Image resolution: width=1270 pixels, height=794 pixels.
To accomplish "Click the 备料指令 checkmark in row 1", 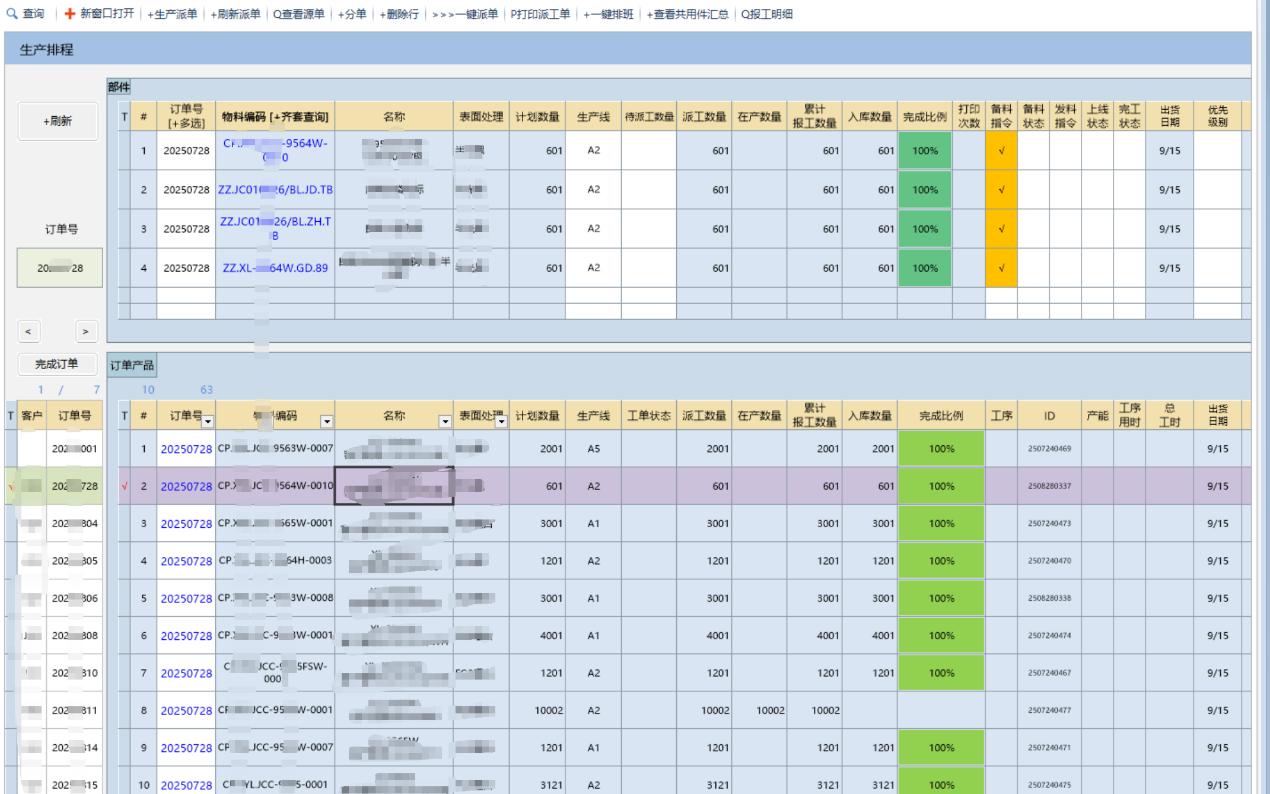I will pyautogui.click(x=1001, y=151).
